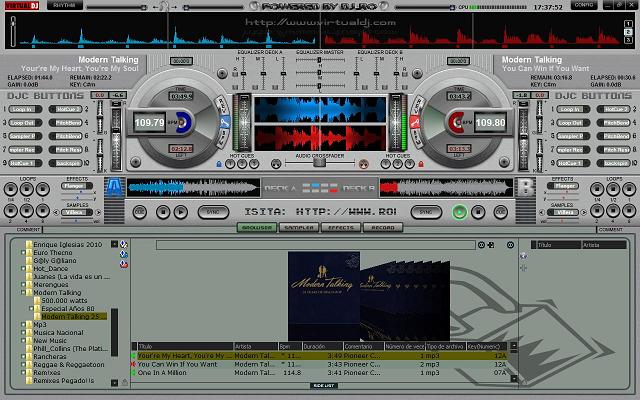Image resolution: width=640 pixels, height=400 pixels.
Task: Hit the green Deck B play button
Action: click(460, 212)
